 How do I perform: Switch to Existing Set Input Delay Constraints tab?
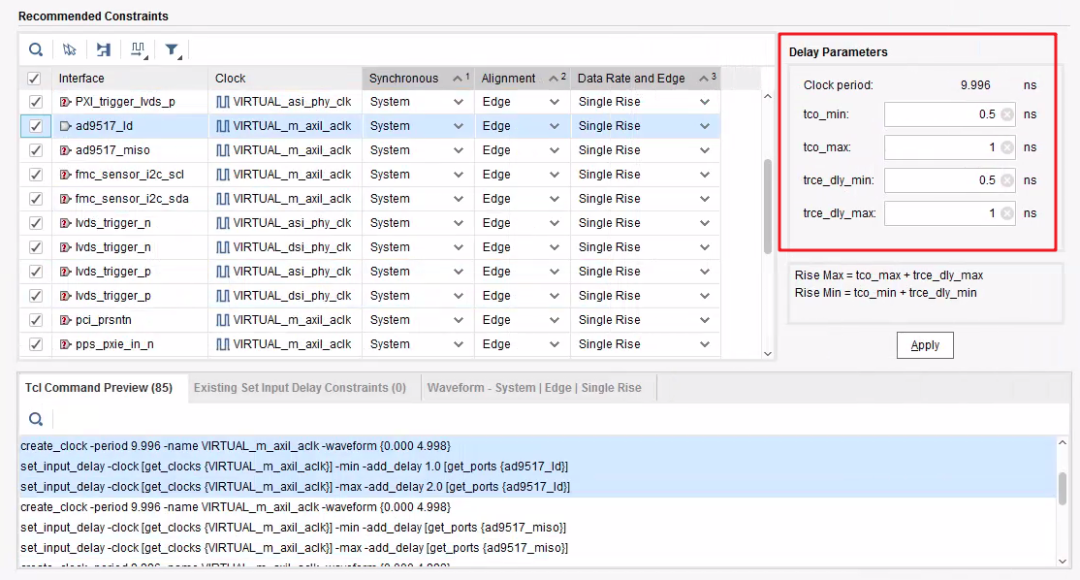point(299,387)
